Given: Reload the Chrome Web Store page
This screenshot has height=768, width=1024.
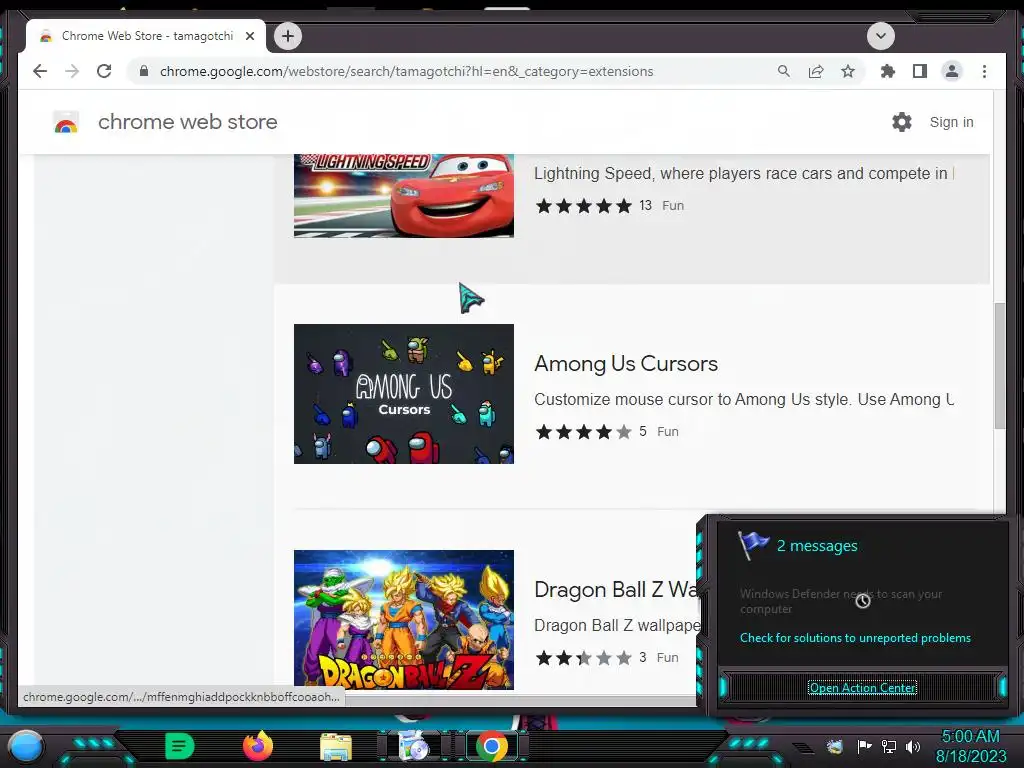Looking at the screenshot, I should tap(104, 71).
